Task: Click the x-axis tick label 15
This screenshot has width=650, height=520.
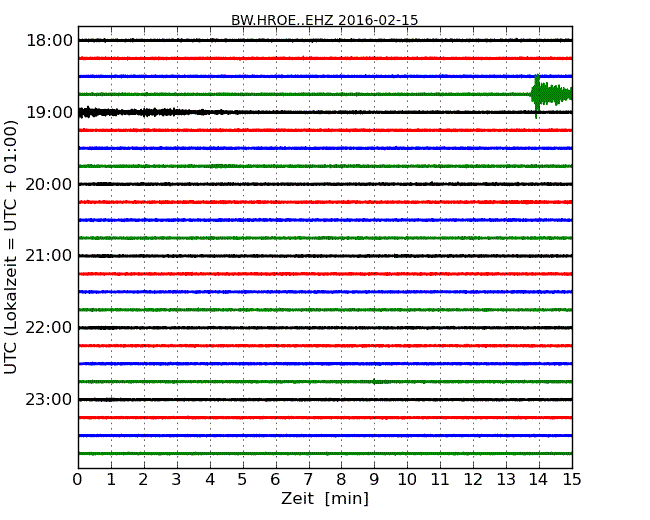Action: tap(572, 480)
